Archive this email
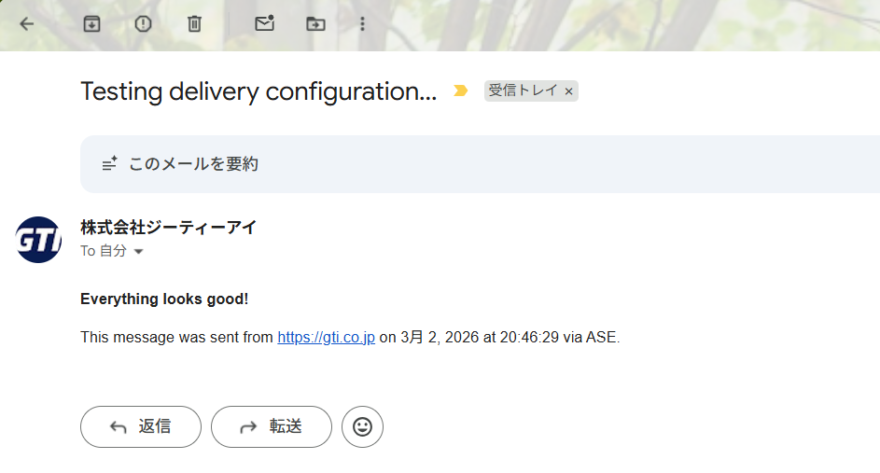Screen dimensions: 880x473 coord(92,23)
